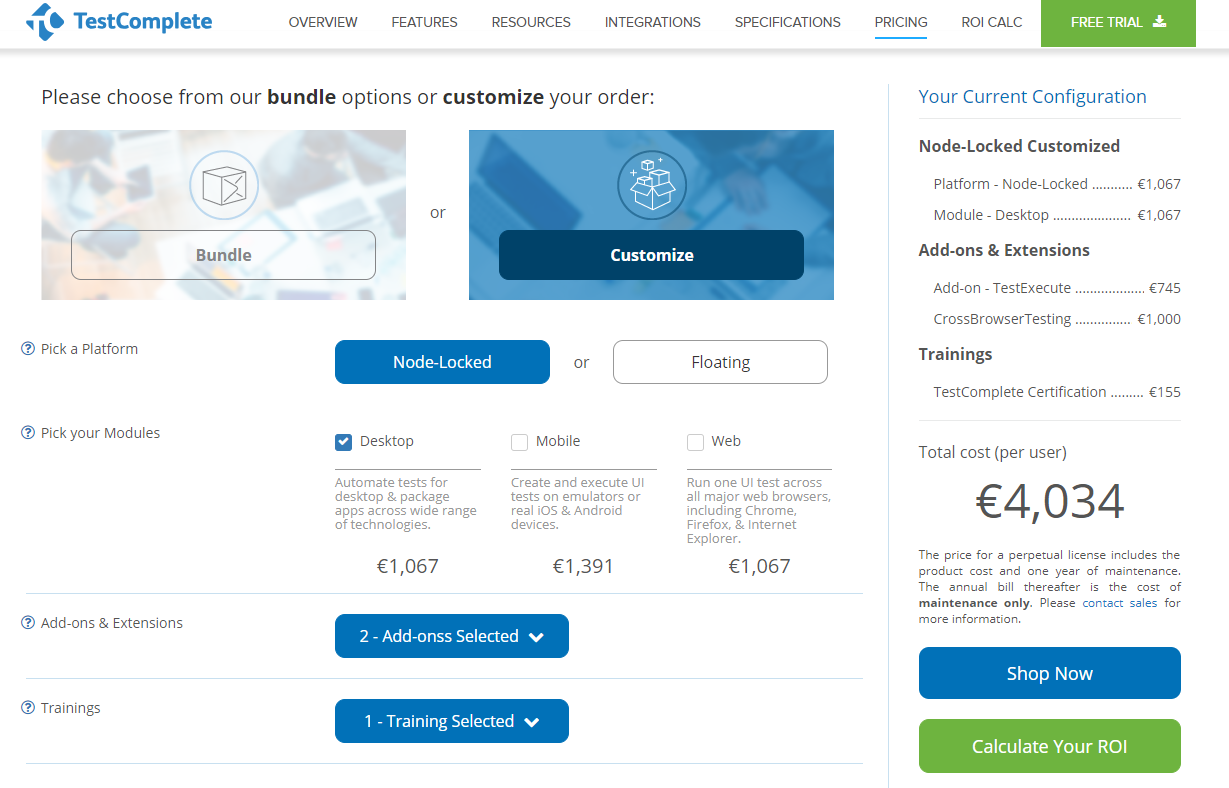Click the Customize boxes icon

coord(651,185)
